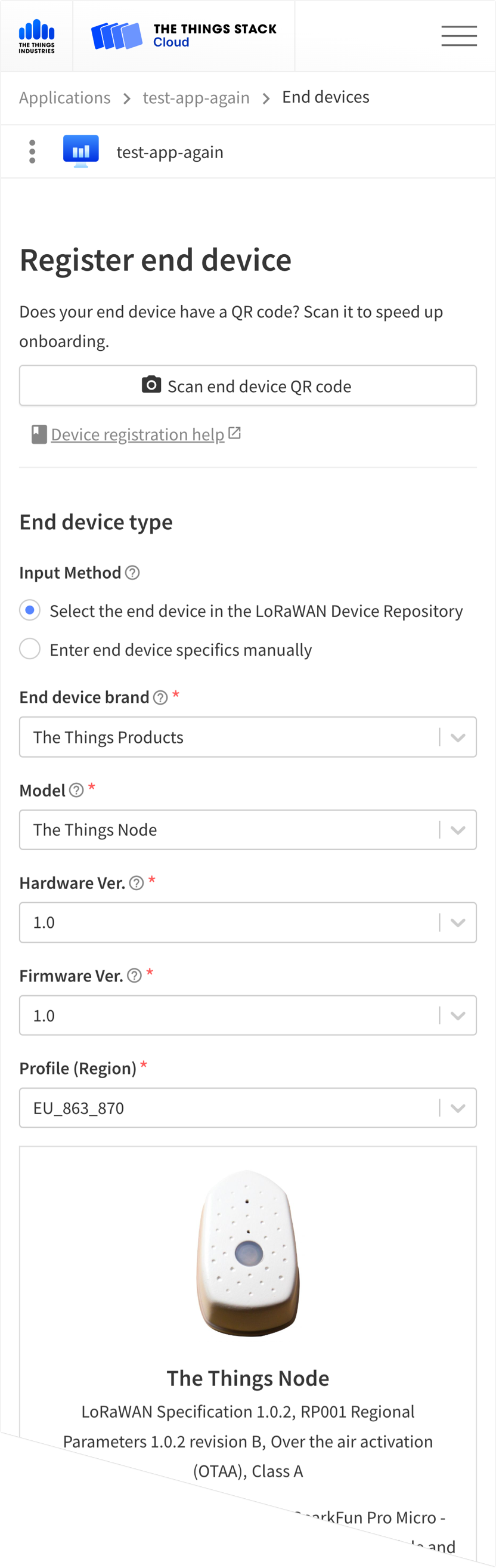496x1568 pixels.
Task: Open the Device registration help link
Action: [x=137, y=434]
